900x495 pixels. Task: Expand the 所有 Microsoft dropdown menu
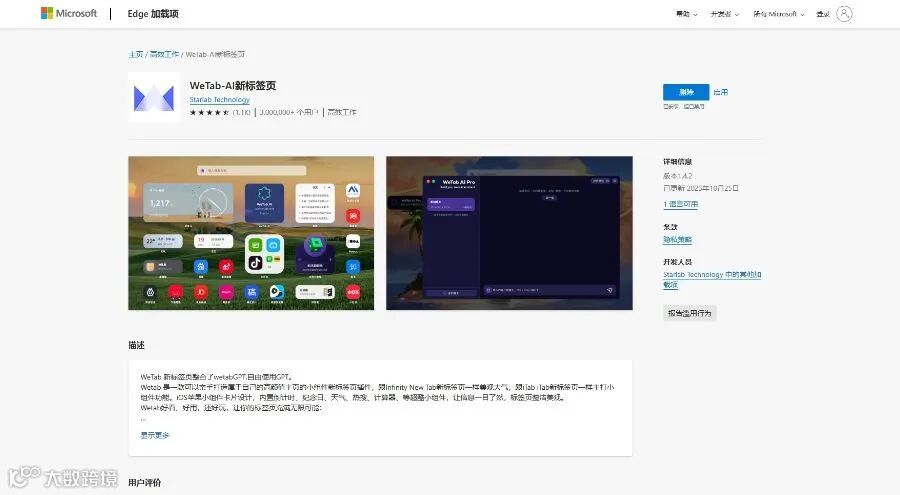tap(779, 14)
